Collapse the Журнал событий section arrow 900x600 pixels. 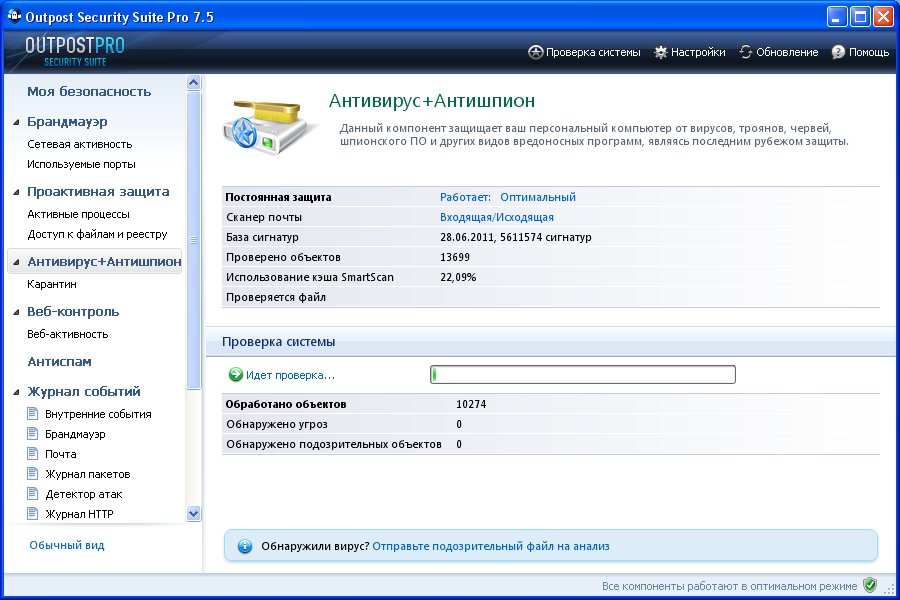(x=16, y=392)
